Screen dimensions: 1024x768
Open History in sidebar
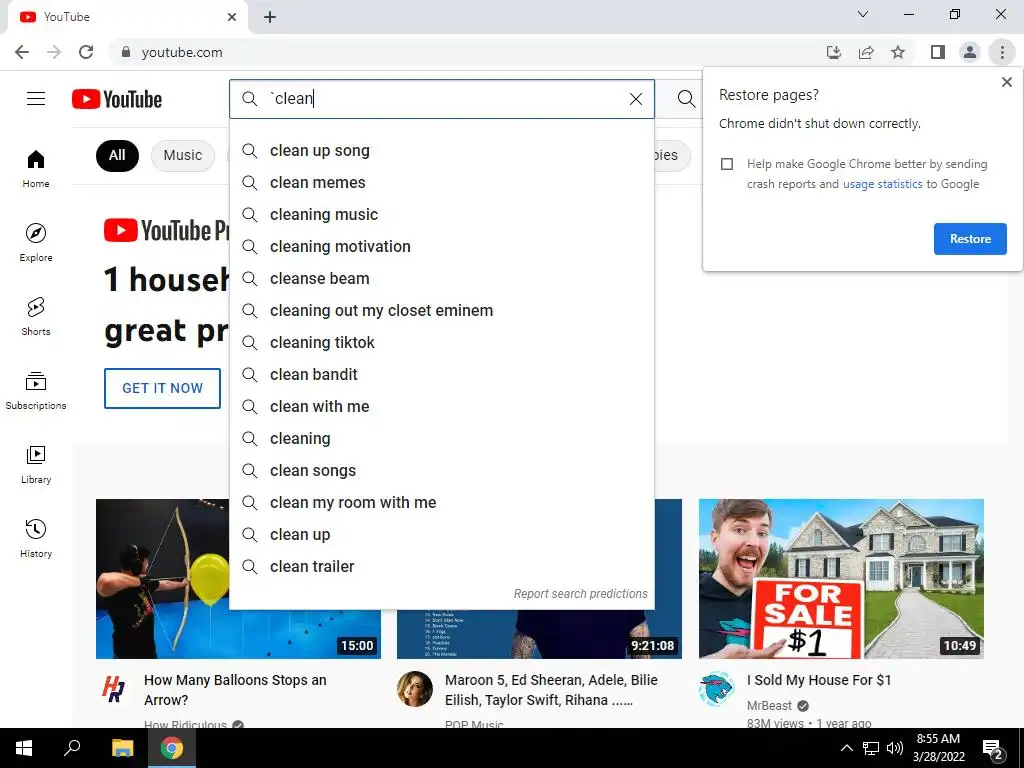[x=36, y=538]
